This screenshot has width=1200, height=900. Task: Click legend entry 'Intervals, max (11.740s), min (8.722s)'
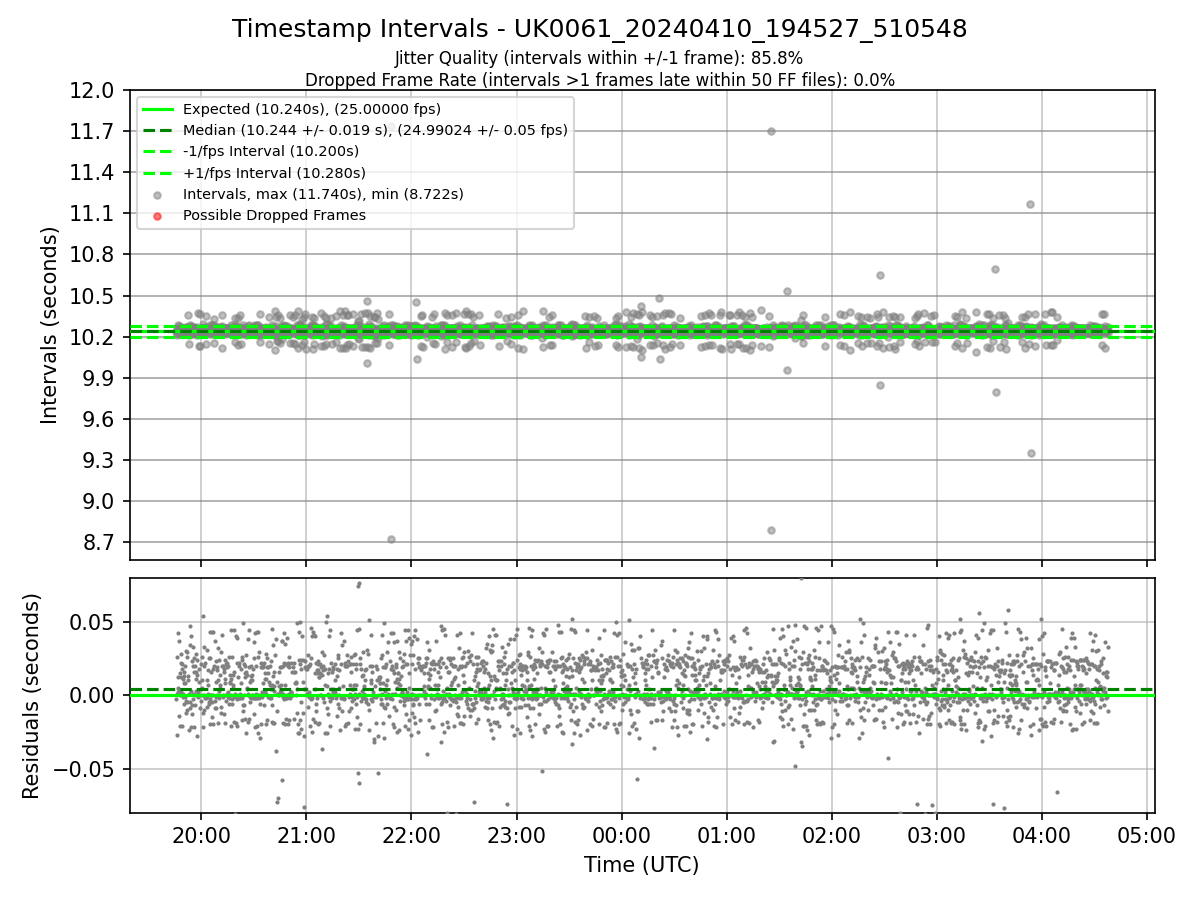(x=323, y=194)
